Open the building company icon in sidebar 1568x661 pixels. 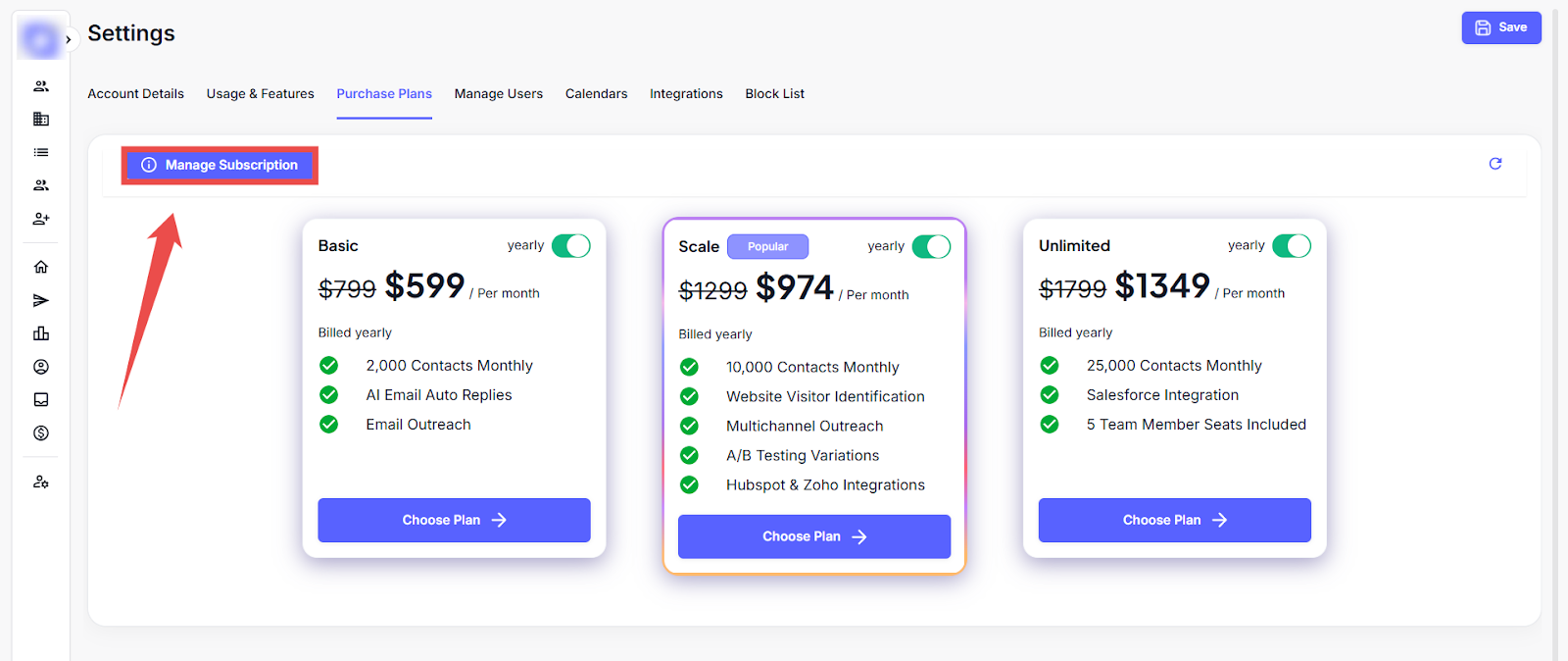[x=41, y=119]
